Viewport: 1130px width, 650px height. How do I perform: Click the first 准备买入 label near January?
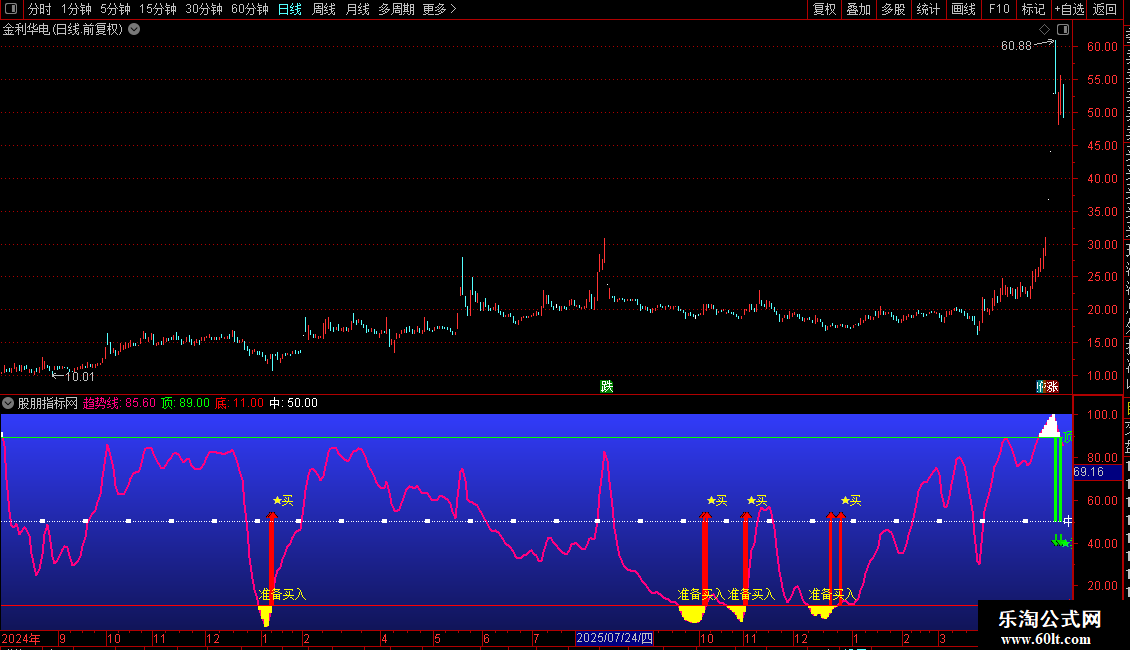click(x=282, y=595)
